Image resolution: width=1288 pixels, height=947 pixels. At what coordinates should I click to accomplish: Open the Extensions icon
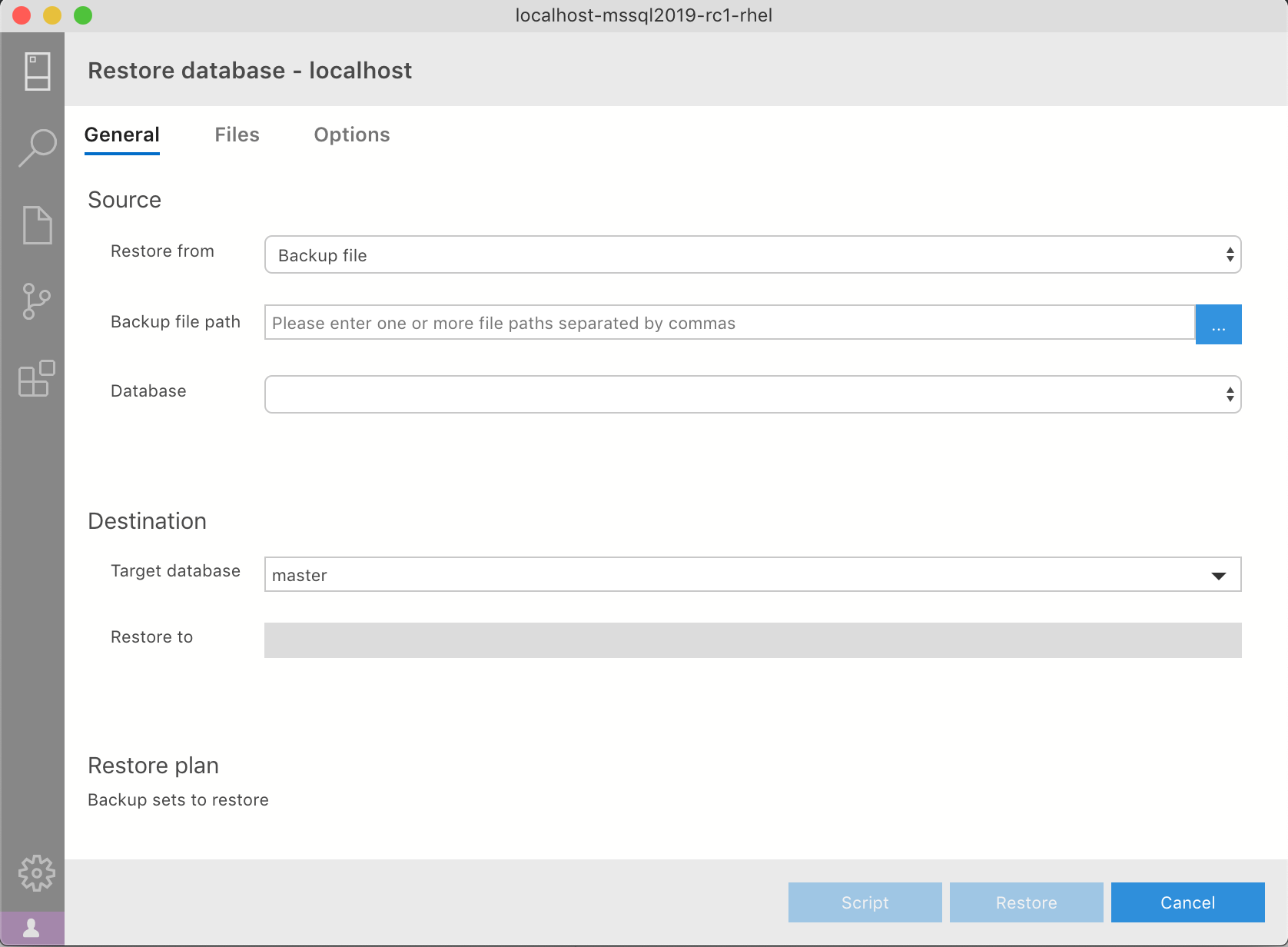click(x=37, y=378)
